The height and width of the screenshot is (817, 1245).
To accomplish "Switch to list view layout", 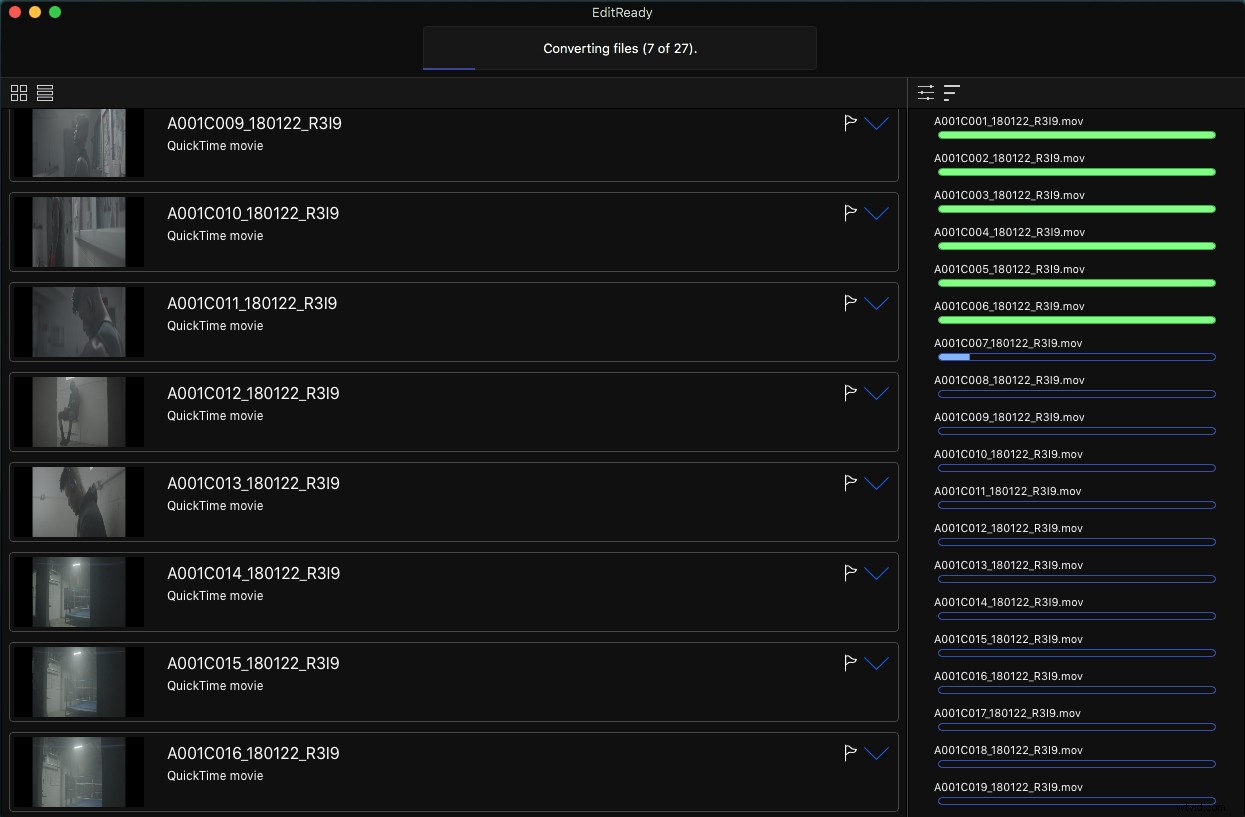I will point(44,92).
